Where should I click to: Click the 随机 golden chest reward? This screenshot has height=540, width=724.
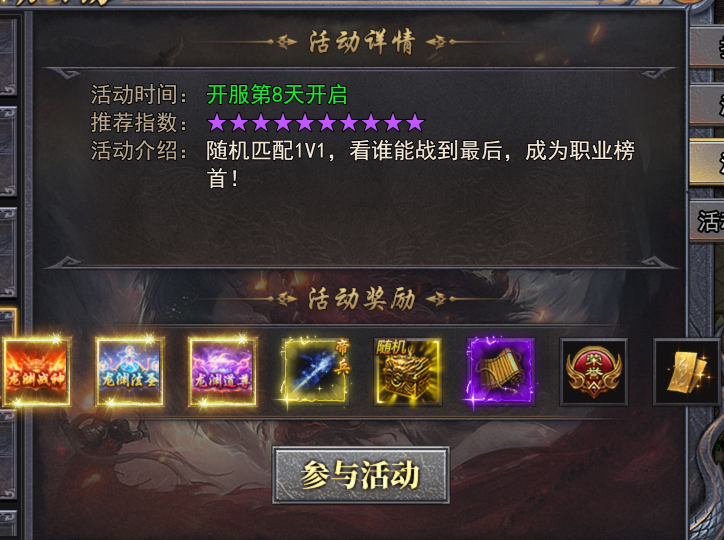coord(408,372)
